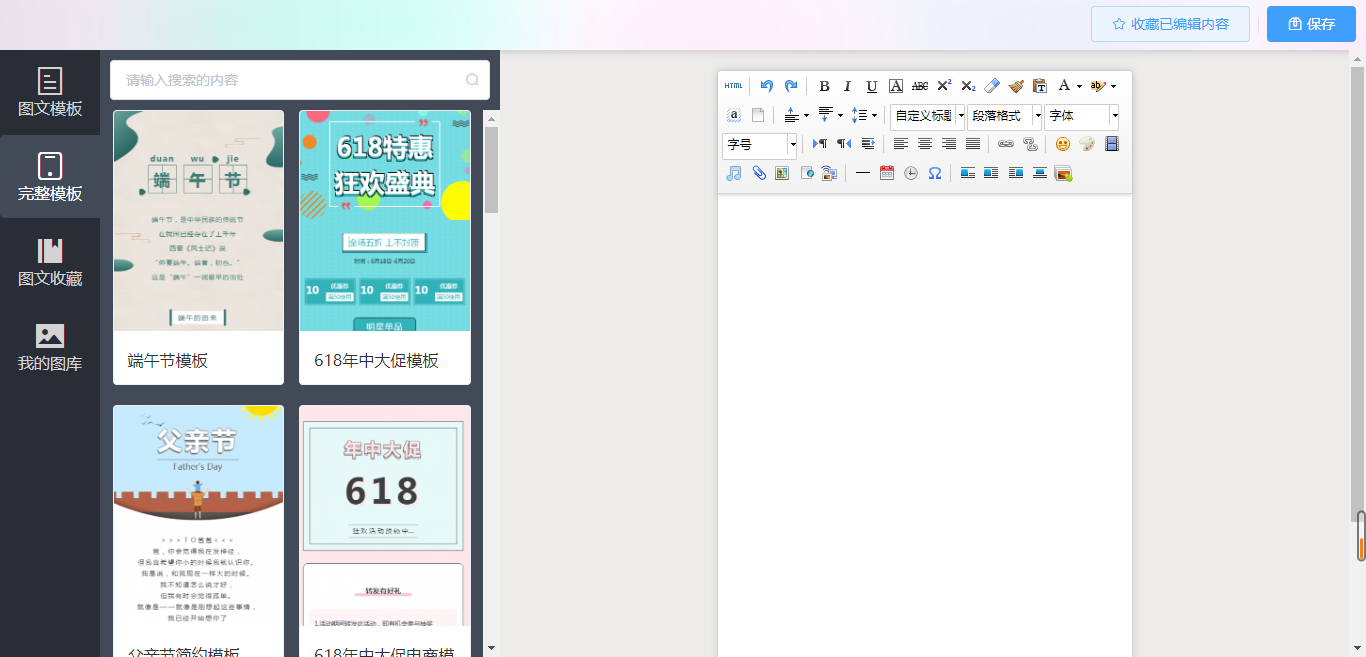This screenshot has width=1366, height=657.
Task: Clear formatting with the eraser icon
Action: [992, 86]
